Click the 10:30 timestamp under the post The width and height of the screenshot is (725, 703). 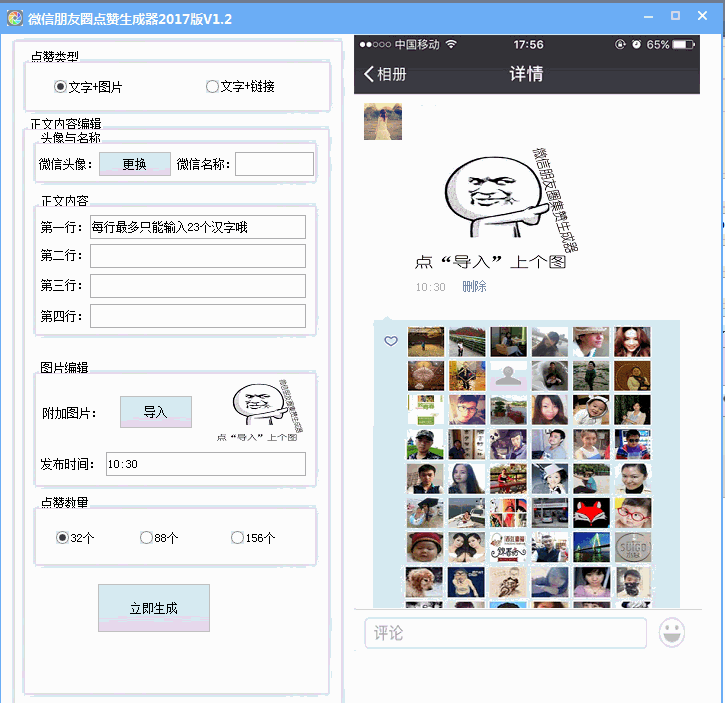pyautogui.click(x=430, y=287)
